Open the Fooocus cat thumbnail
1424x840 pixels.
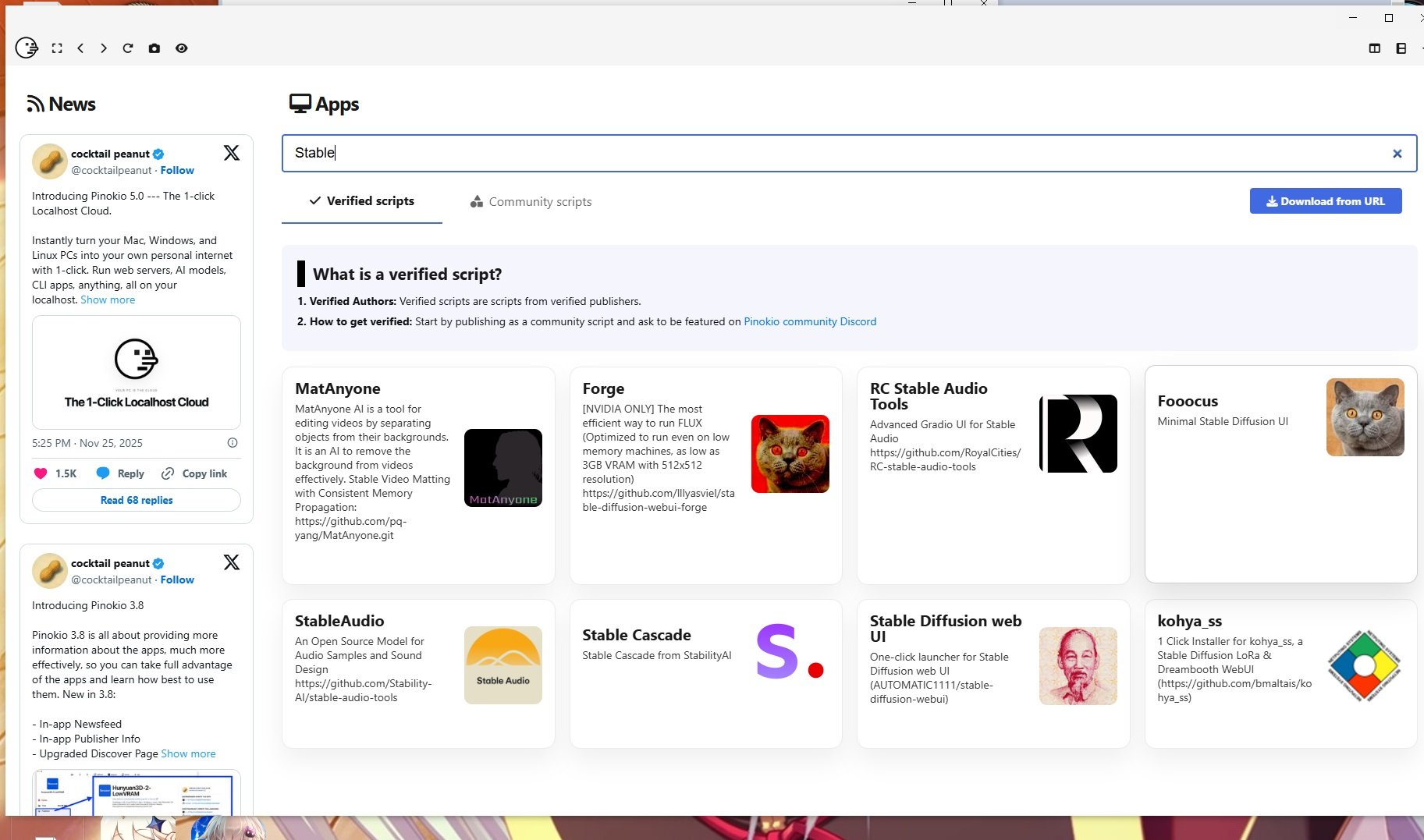pos(1365,417)
